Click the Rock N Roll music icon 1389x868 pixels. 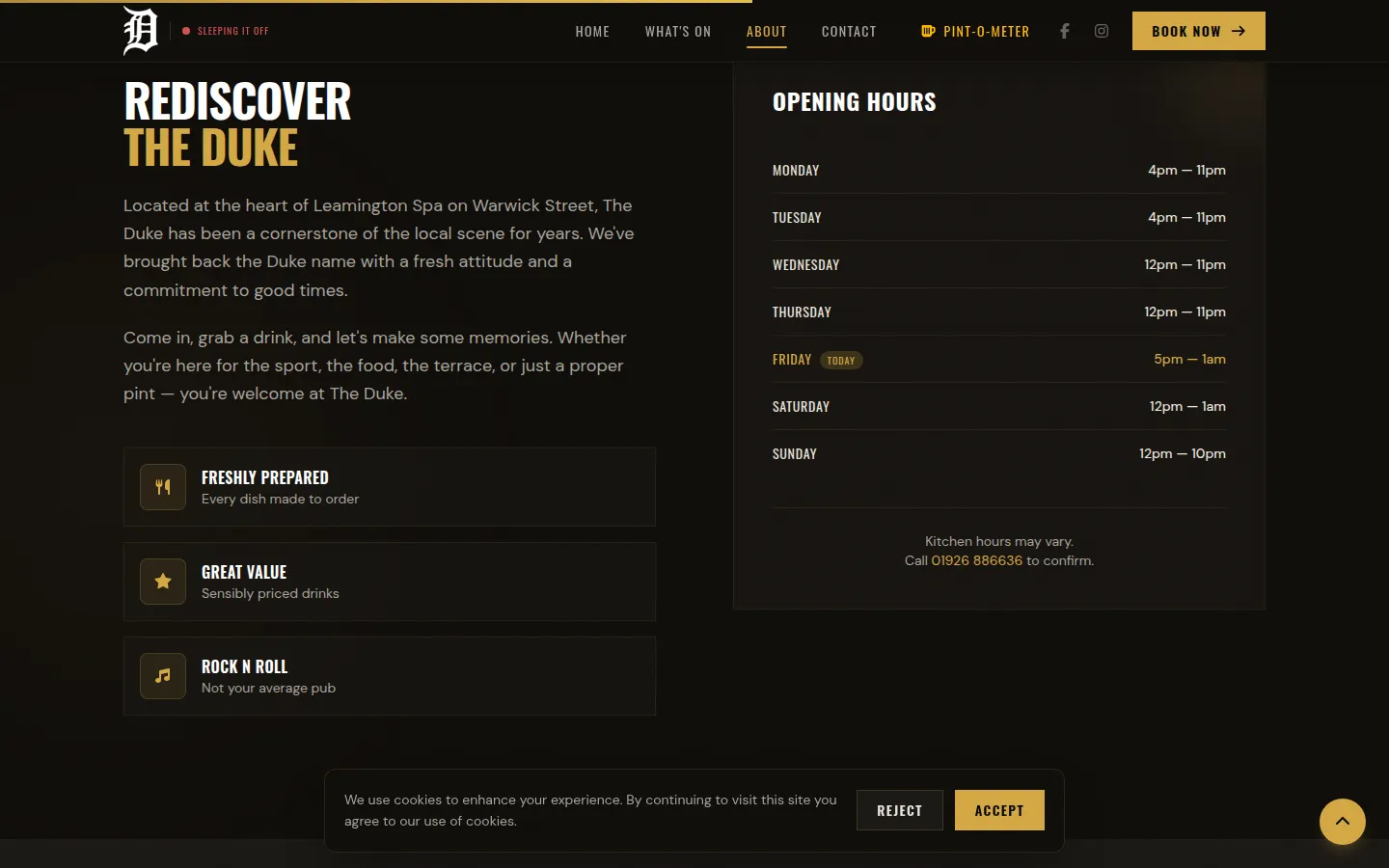coord(163,676)
